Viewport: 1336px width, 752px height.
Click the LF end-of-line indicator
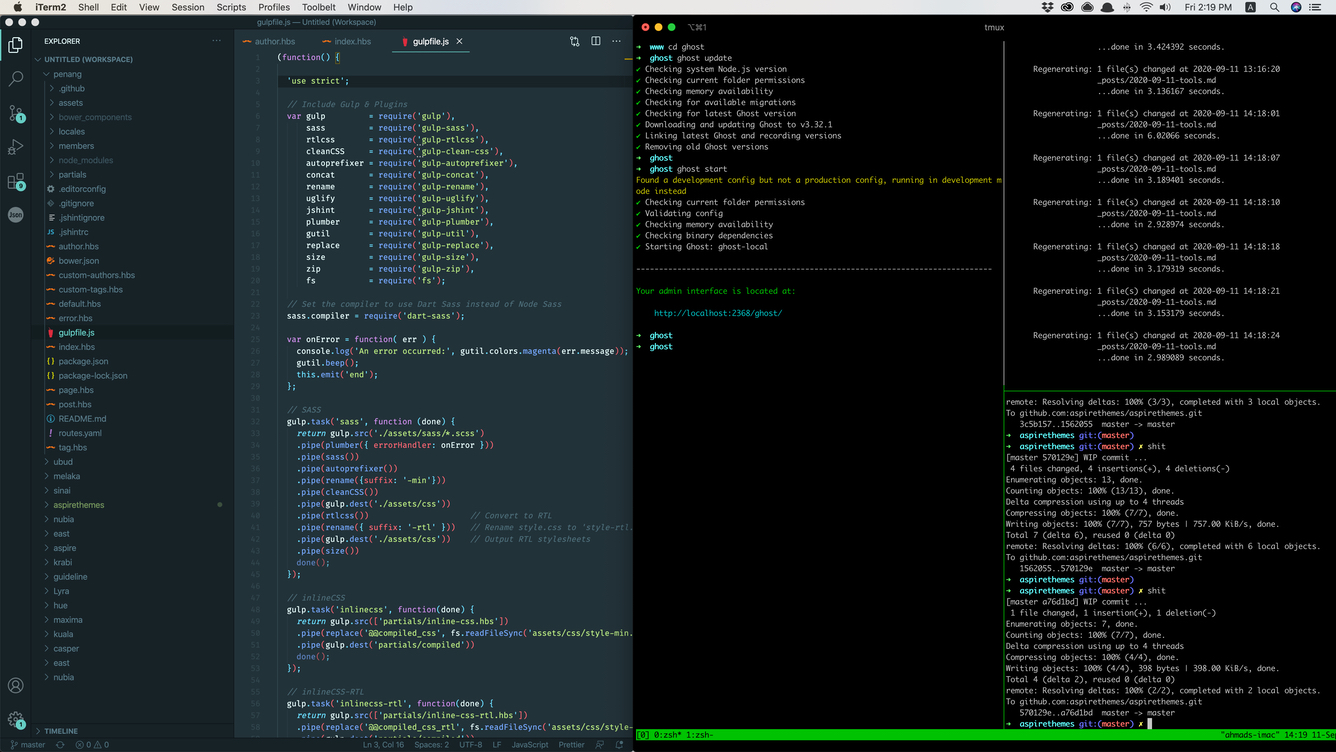(497, 745)
